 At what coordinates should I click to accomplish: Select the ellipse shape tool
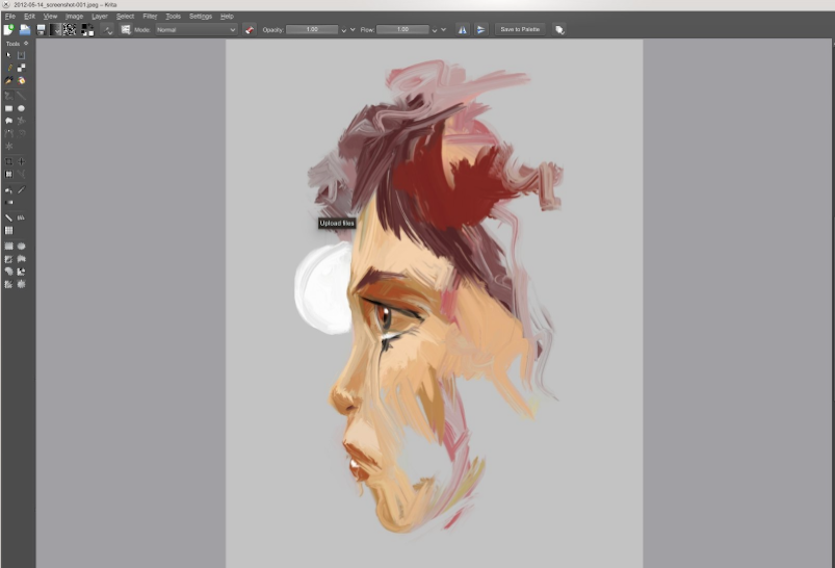tap(21, 108)
